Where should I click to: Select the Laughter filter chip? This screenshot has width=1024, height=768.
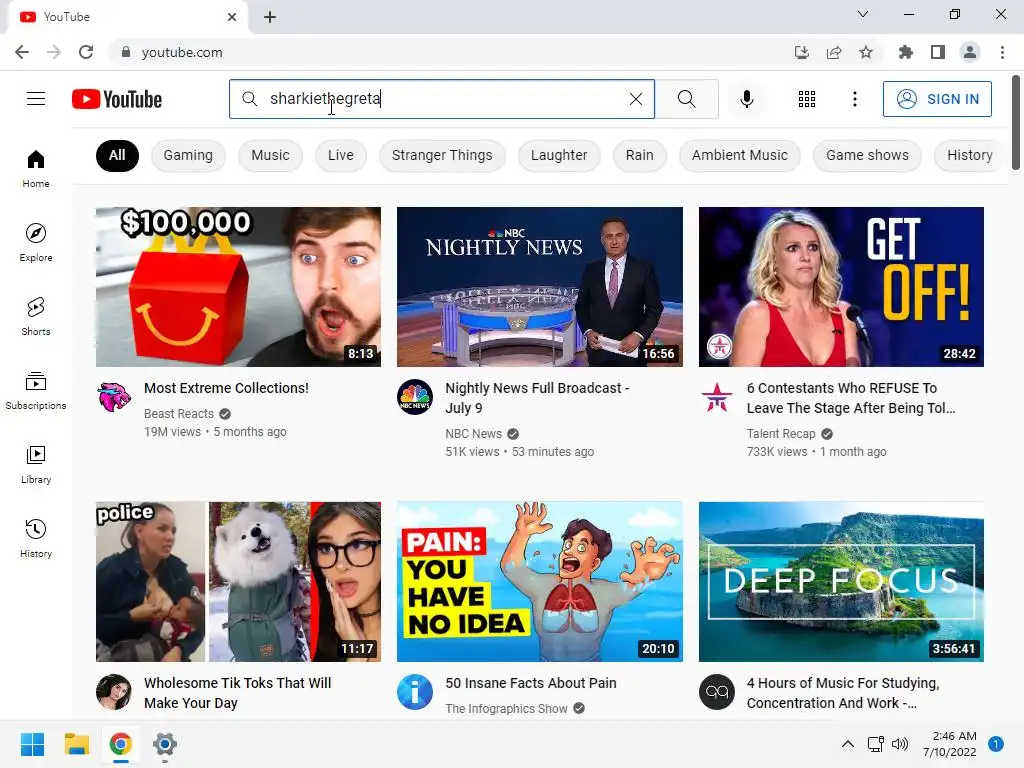559,155
